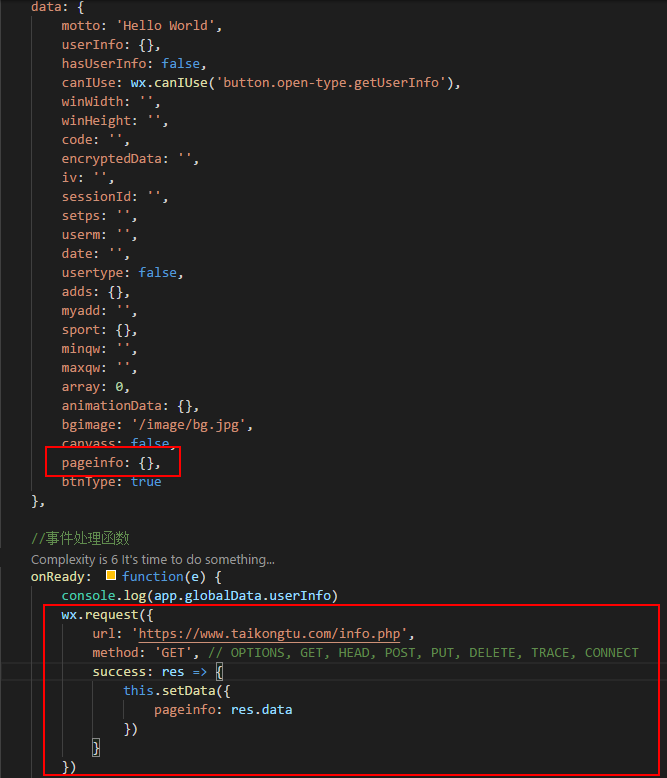Click the line "date: '',"

click(x=95, y=254)
